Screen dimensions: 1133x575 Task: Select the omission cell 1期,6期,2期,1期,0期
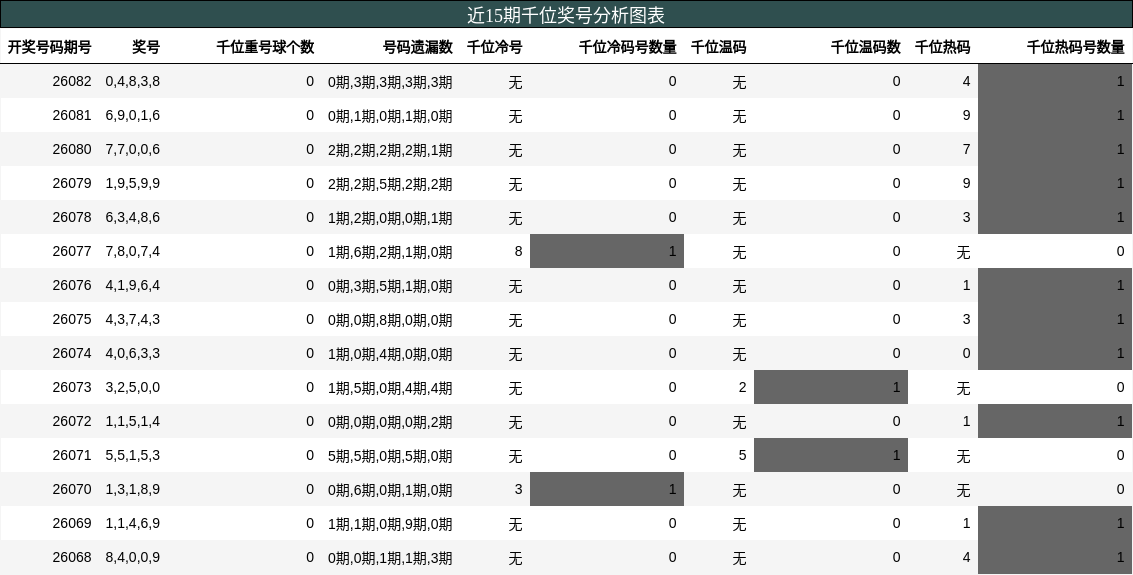point(390,252)
